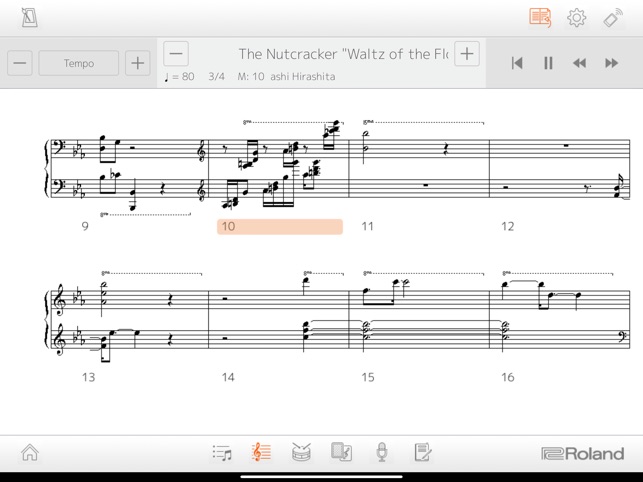Jump to measure 12
This screenshot has height=482, width=643.
[508, 226]
